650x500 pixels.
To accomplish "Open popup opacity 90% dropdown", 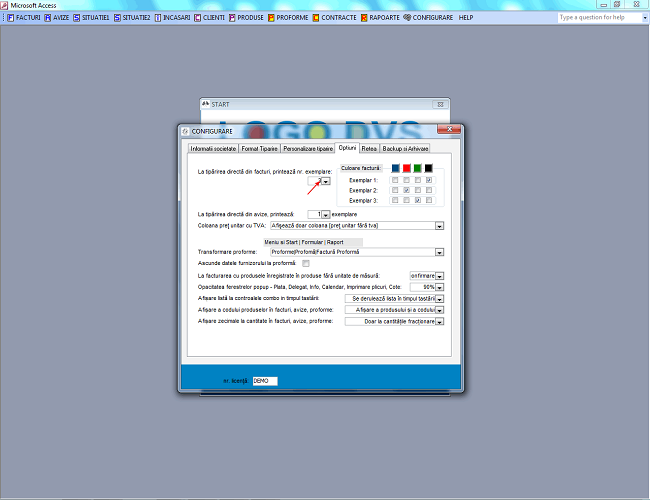I will click(x=439, y=287).
